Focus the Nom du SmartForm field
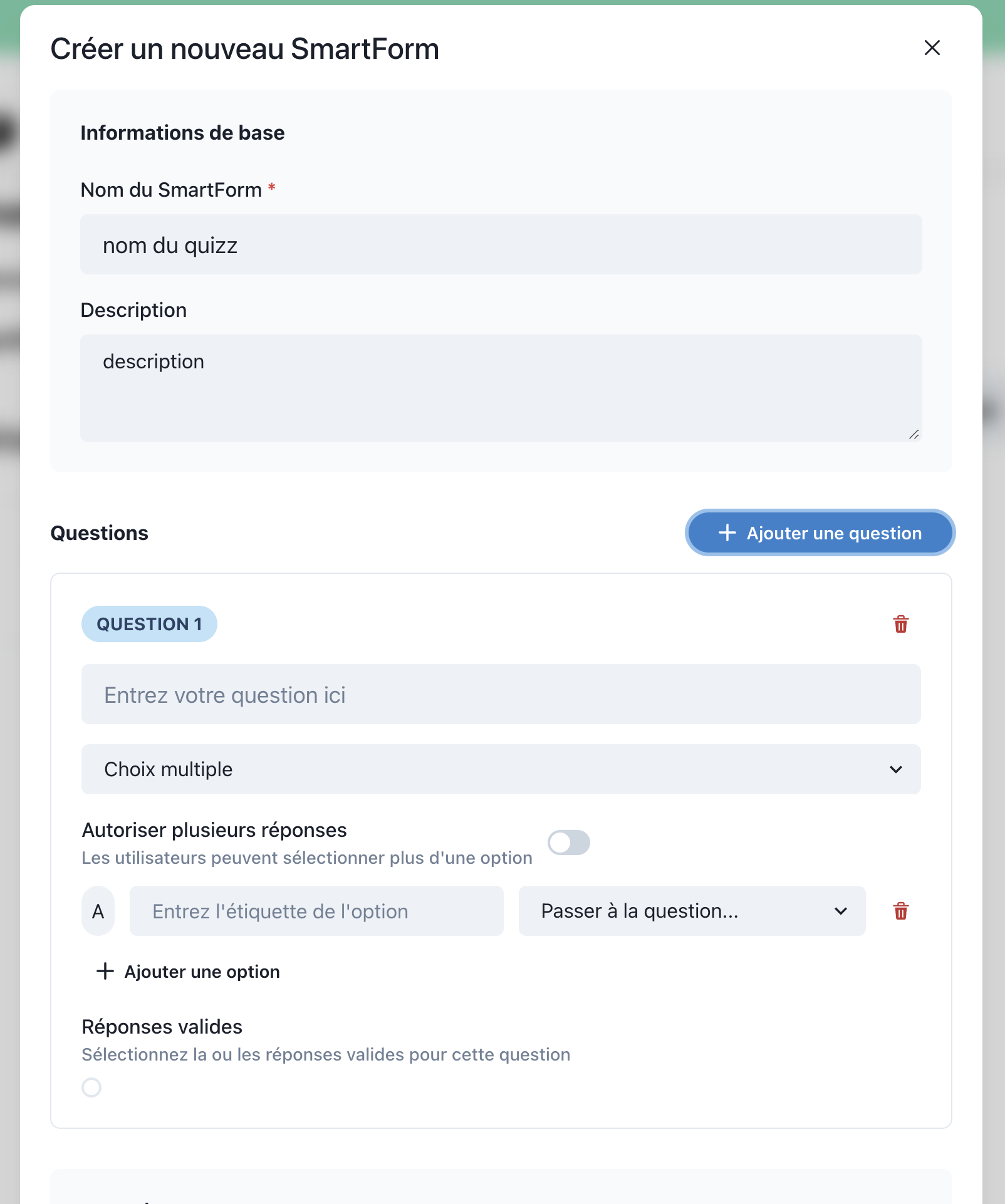Image resolution: width=1005 pixels, height=1204 pixels. (500, 245)
